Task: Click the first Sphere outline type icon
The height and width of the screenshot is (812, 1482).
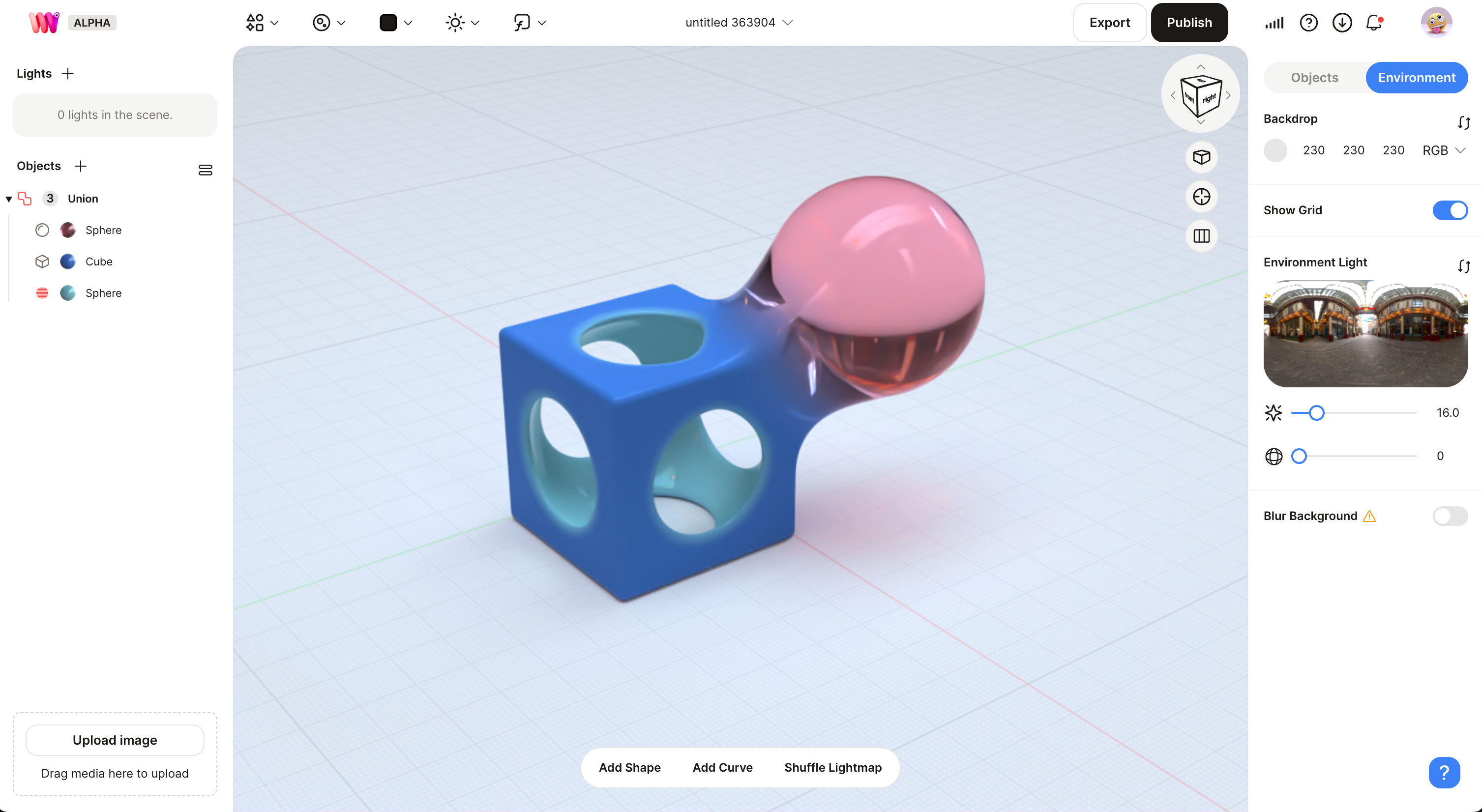Action: (42, 230)
